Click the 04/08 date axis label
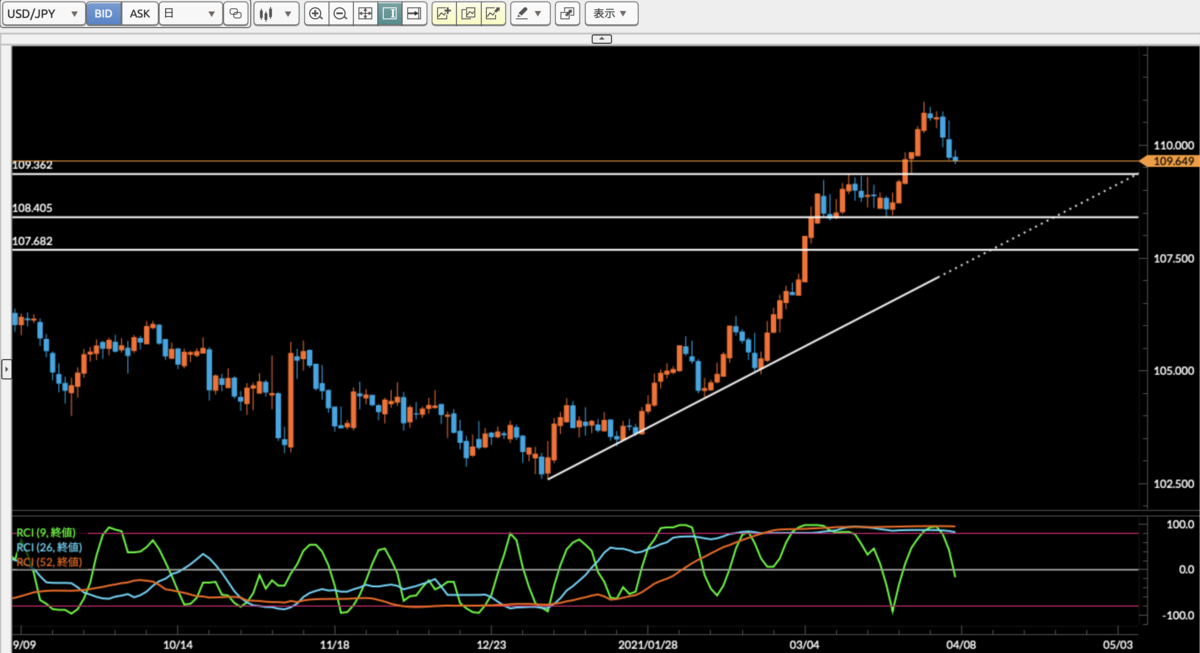 960,643
